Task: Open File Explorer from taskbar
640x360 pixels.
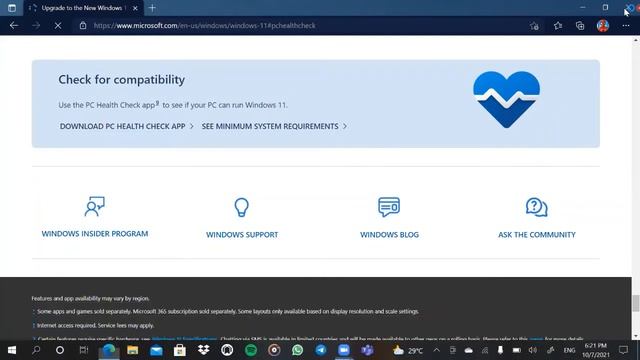Action: [132, 350]
